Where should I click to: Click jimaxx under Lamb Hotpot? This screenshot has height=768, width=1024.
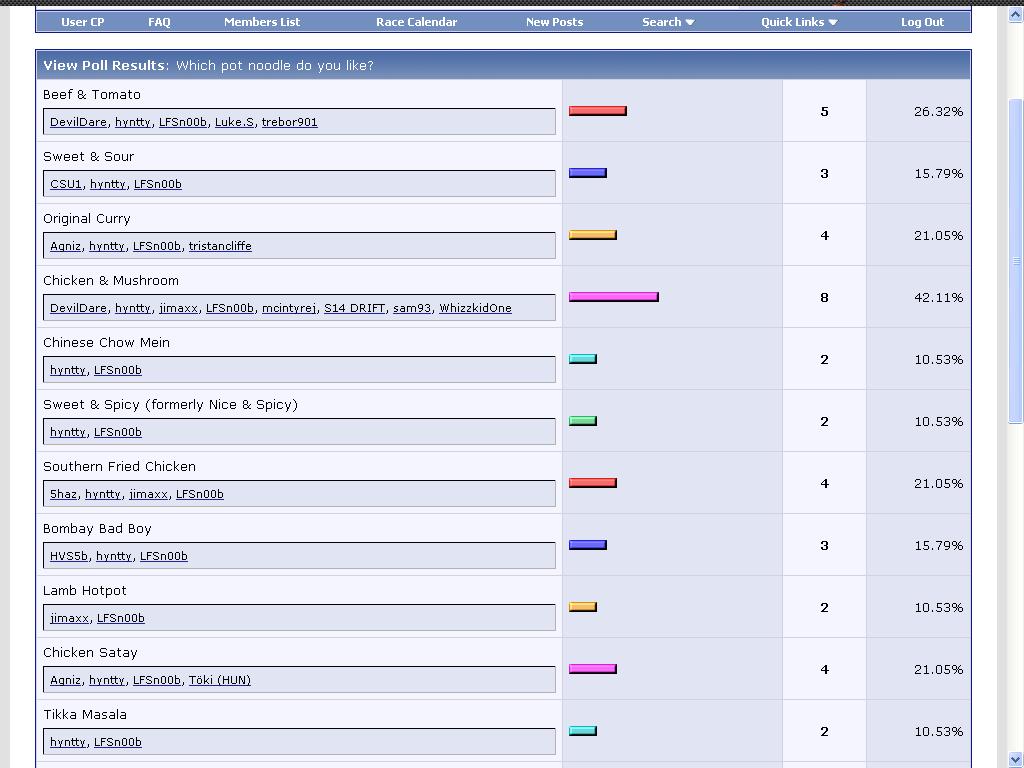pyautogui.click(x=69, y=618)
